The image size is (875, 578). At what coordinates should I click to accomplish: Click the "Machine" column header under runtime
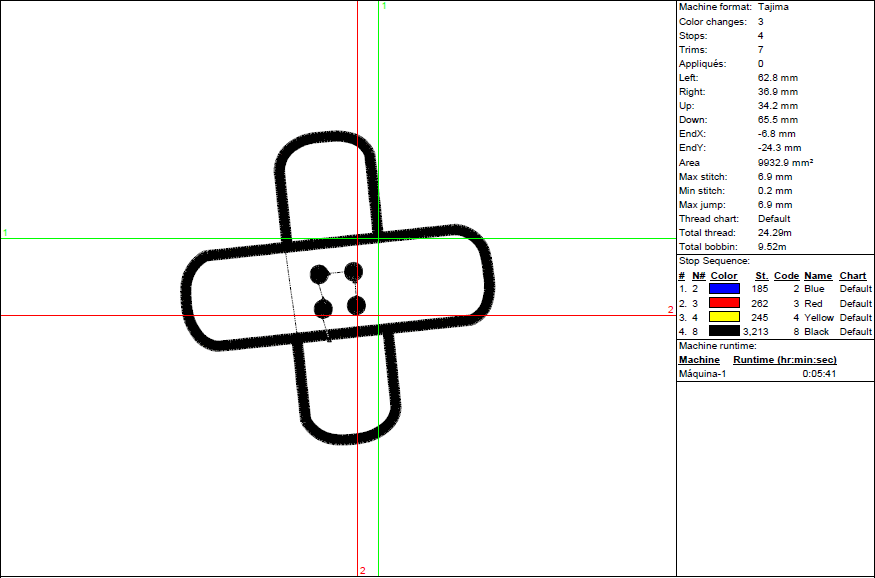[699, 359]
